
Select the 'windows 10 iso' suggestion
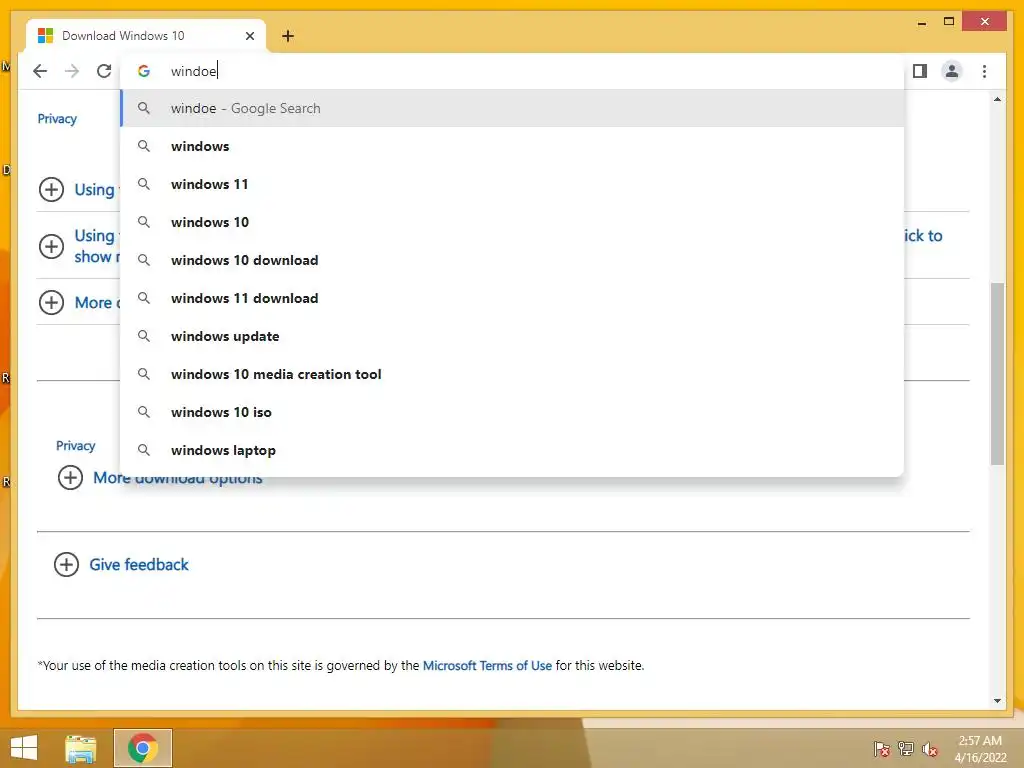click(513, 412)
